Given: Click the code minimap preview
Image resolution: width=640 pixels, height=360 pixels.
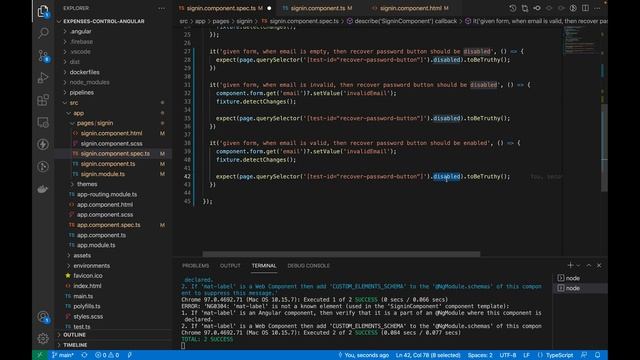Looking at the screenshot, I should (581, 40).
